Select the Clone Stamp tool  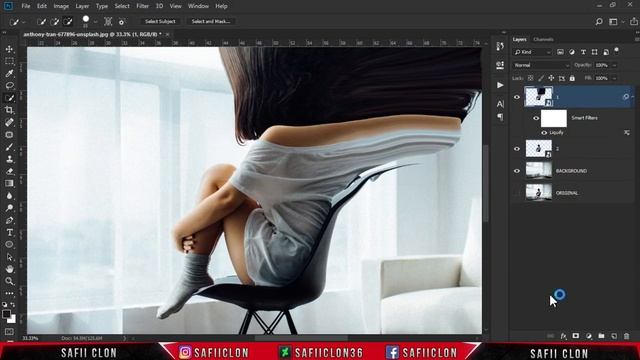coord(9,159)
